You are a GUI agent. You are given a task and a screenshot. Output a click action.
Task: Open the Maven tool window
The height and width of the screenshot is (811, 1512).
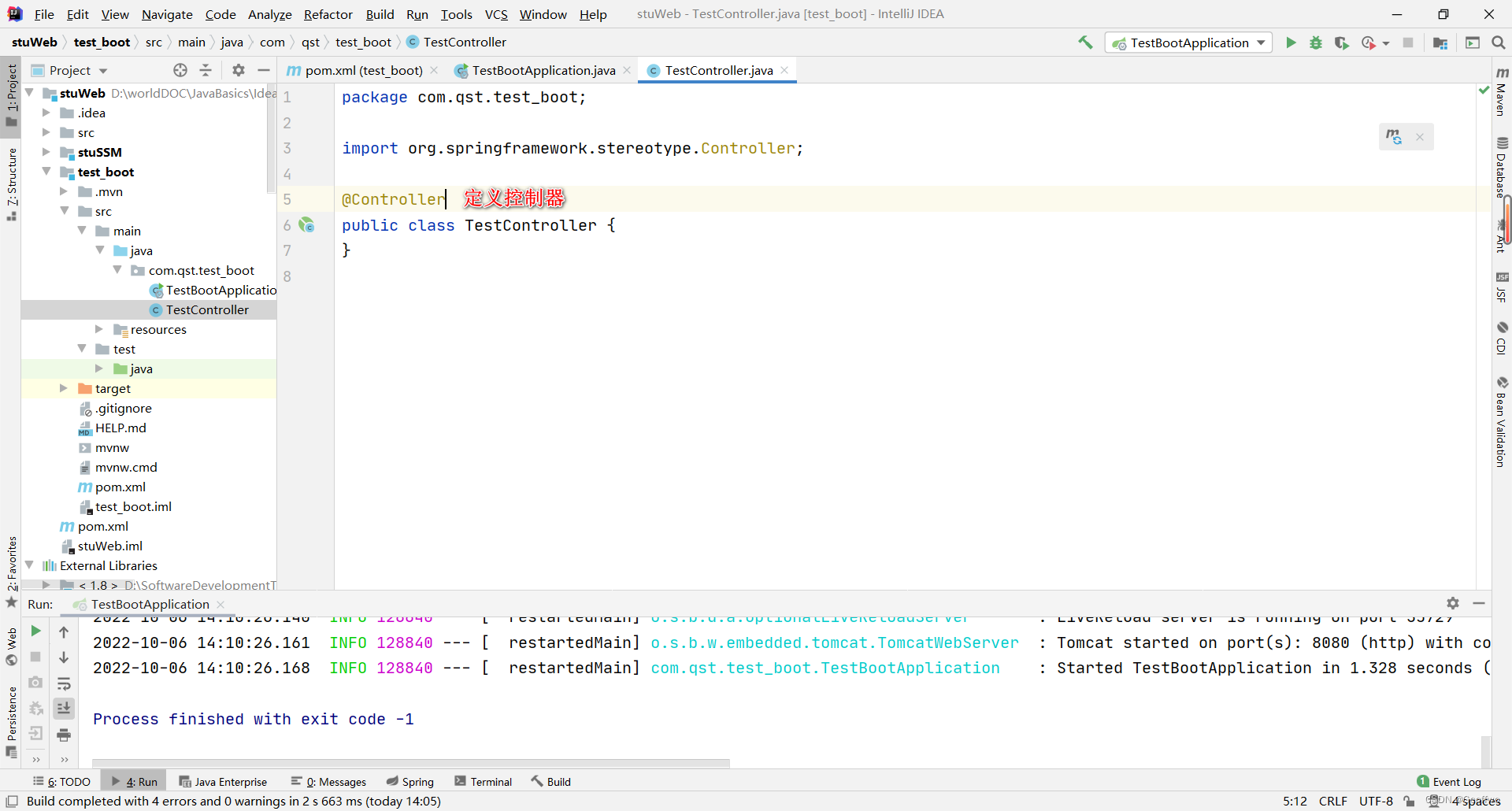[x=1502, y=91]
